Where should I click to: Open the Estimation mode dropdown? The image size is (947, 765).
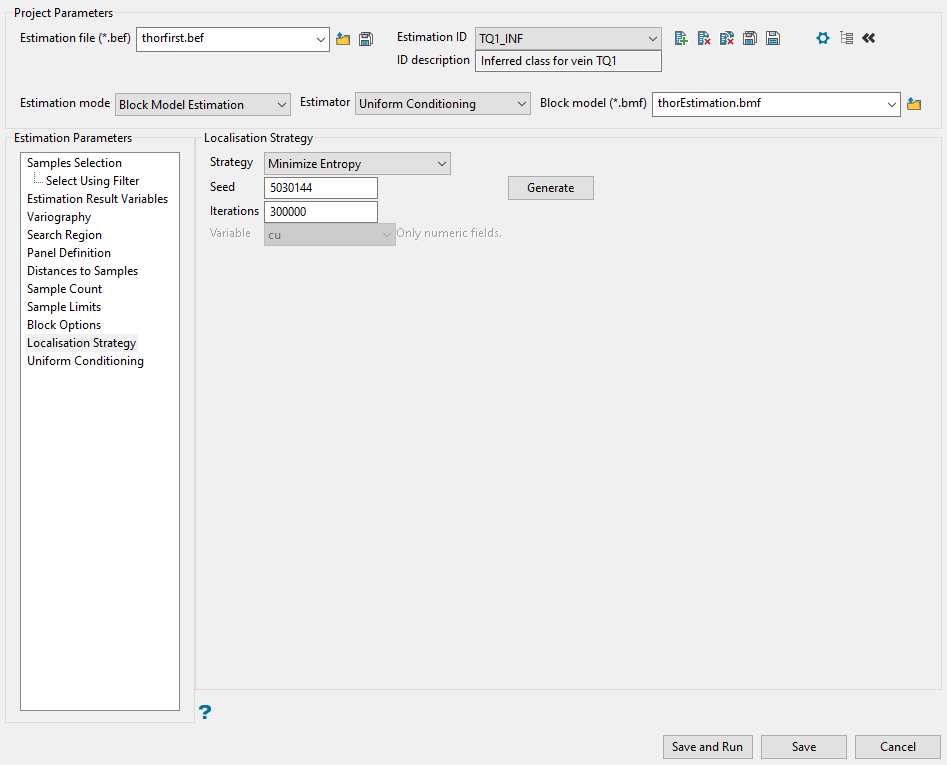[x=203, y=104]
